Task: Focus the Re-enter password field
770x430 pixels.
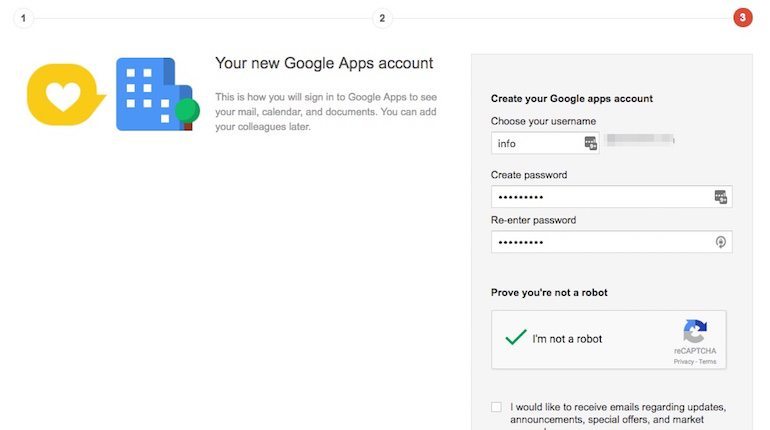Action: [611, 242]
